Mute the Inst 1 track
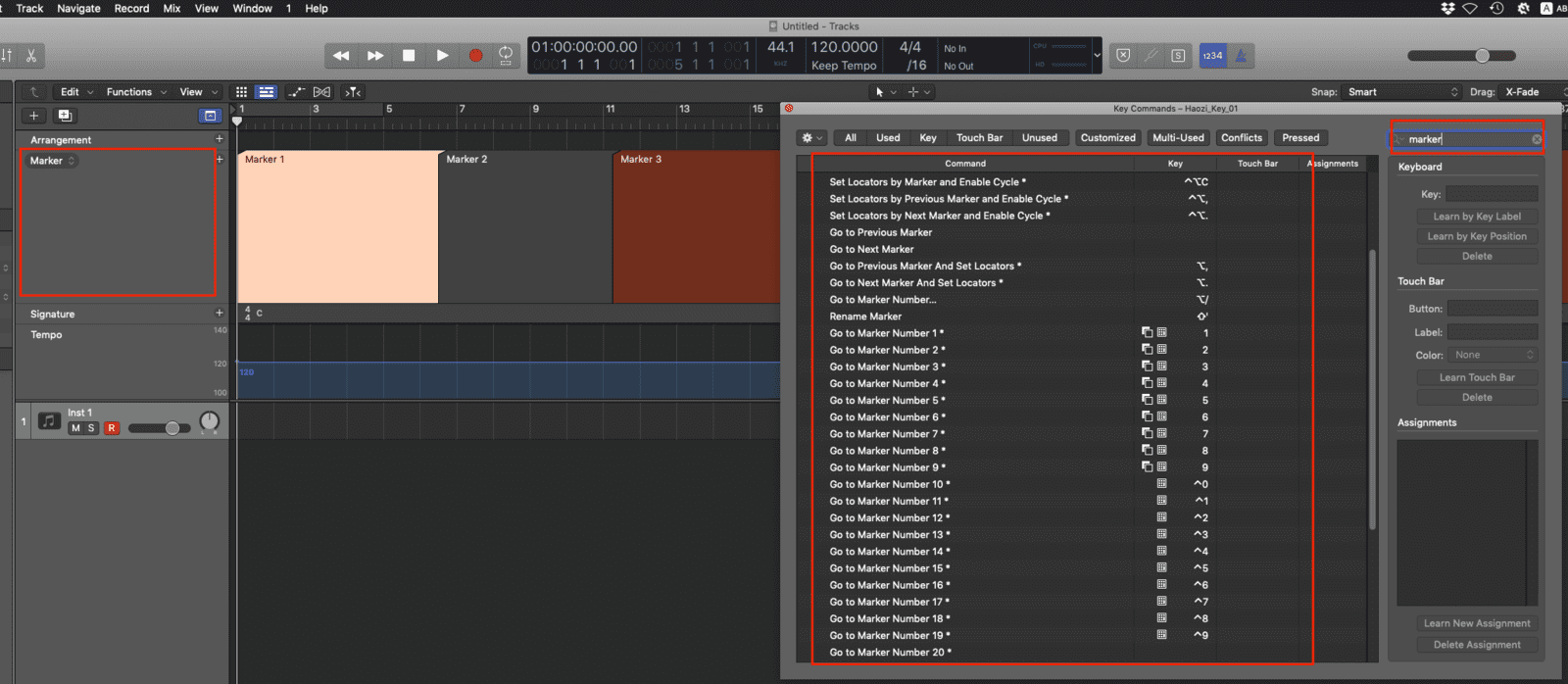1568x684 pixels. pos(75,428)
